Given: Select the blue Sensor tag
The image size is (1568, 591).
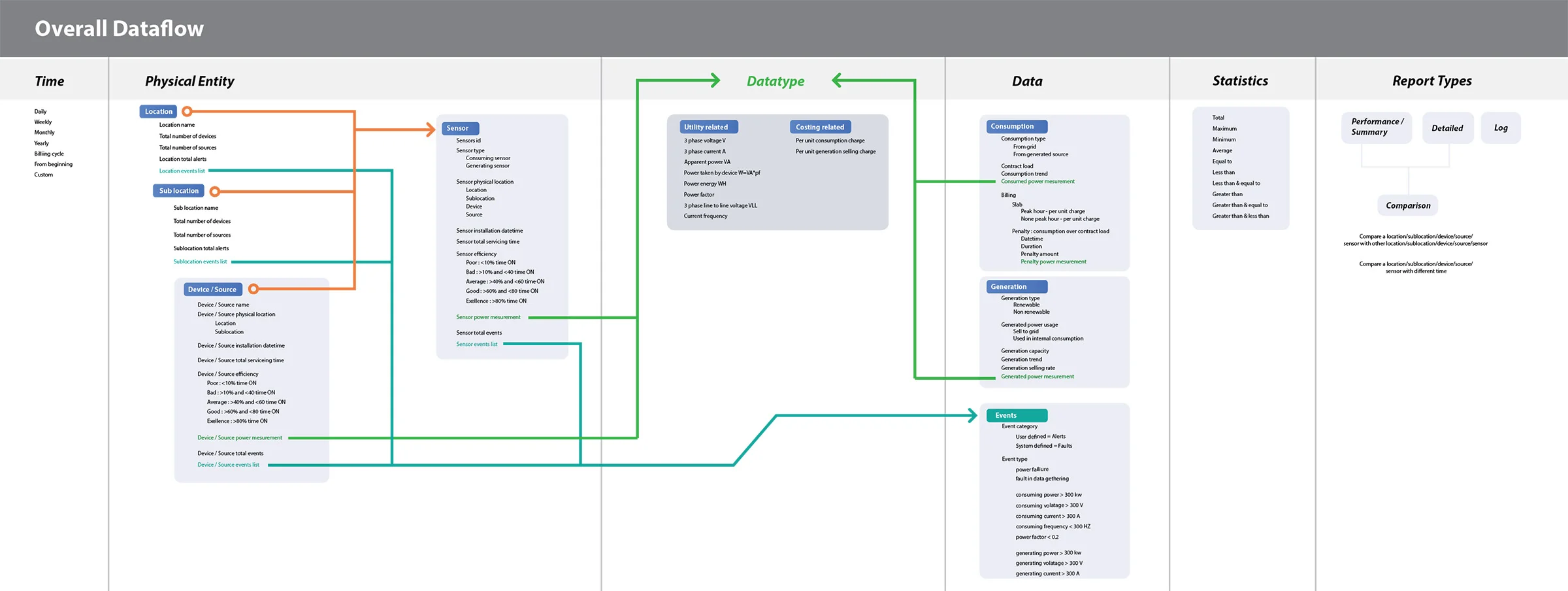Looking at the screenshot, I should pyautogui.click(x=460, y=128).
